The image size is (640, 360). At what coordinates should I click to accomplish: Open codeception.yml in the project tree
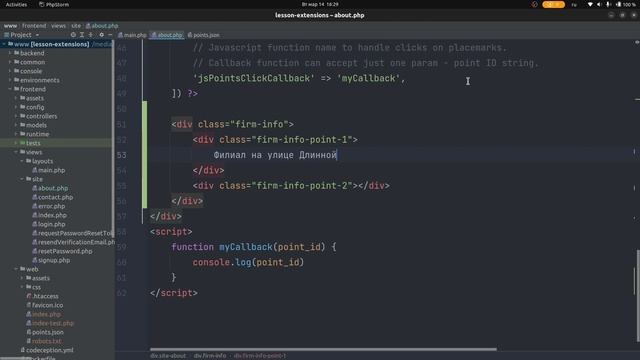[47, 350]
